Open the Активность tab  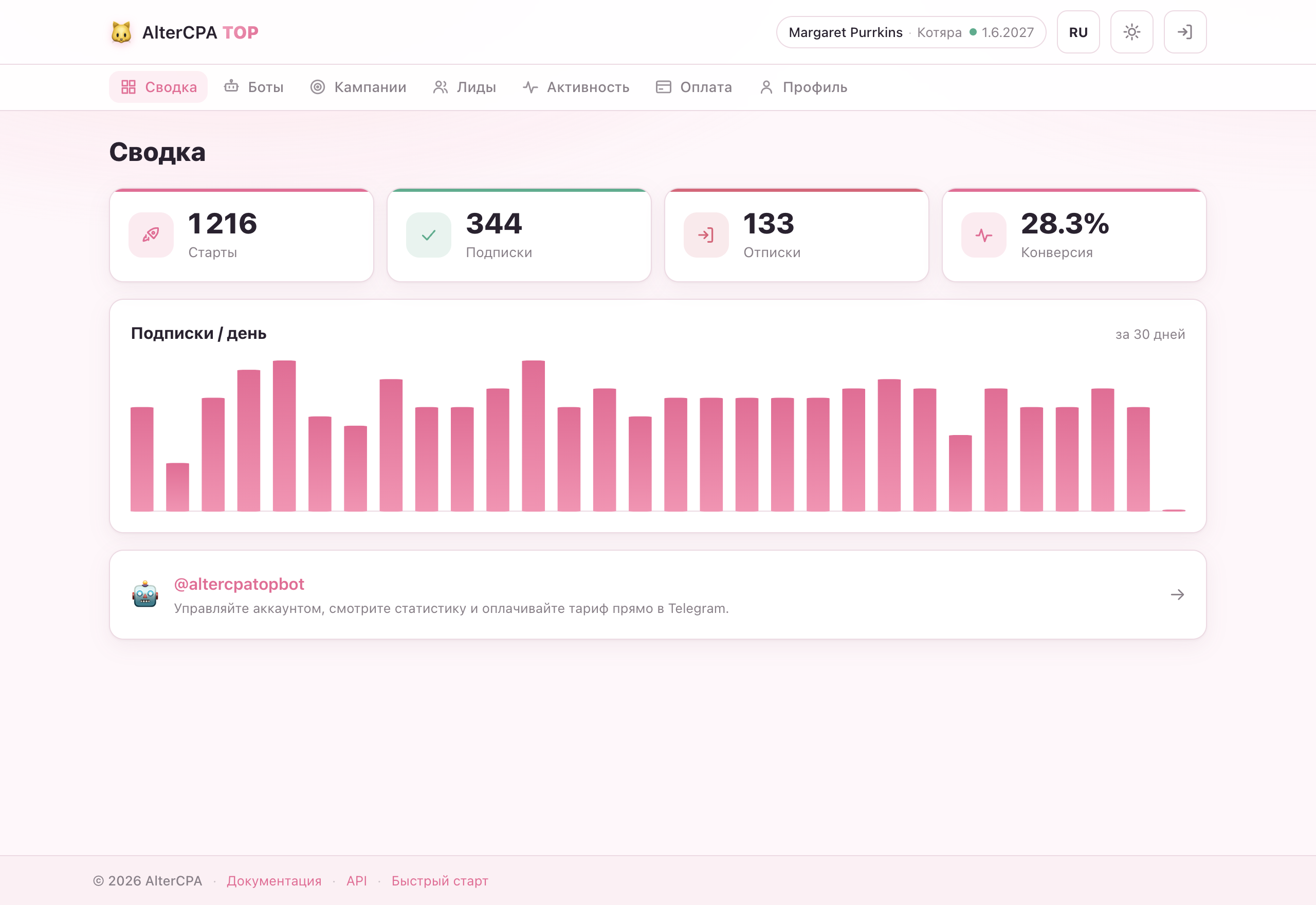pos(576,87)
